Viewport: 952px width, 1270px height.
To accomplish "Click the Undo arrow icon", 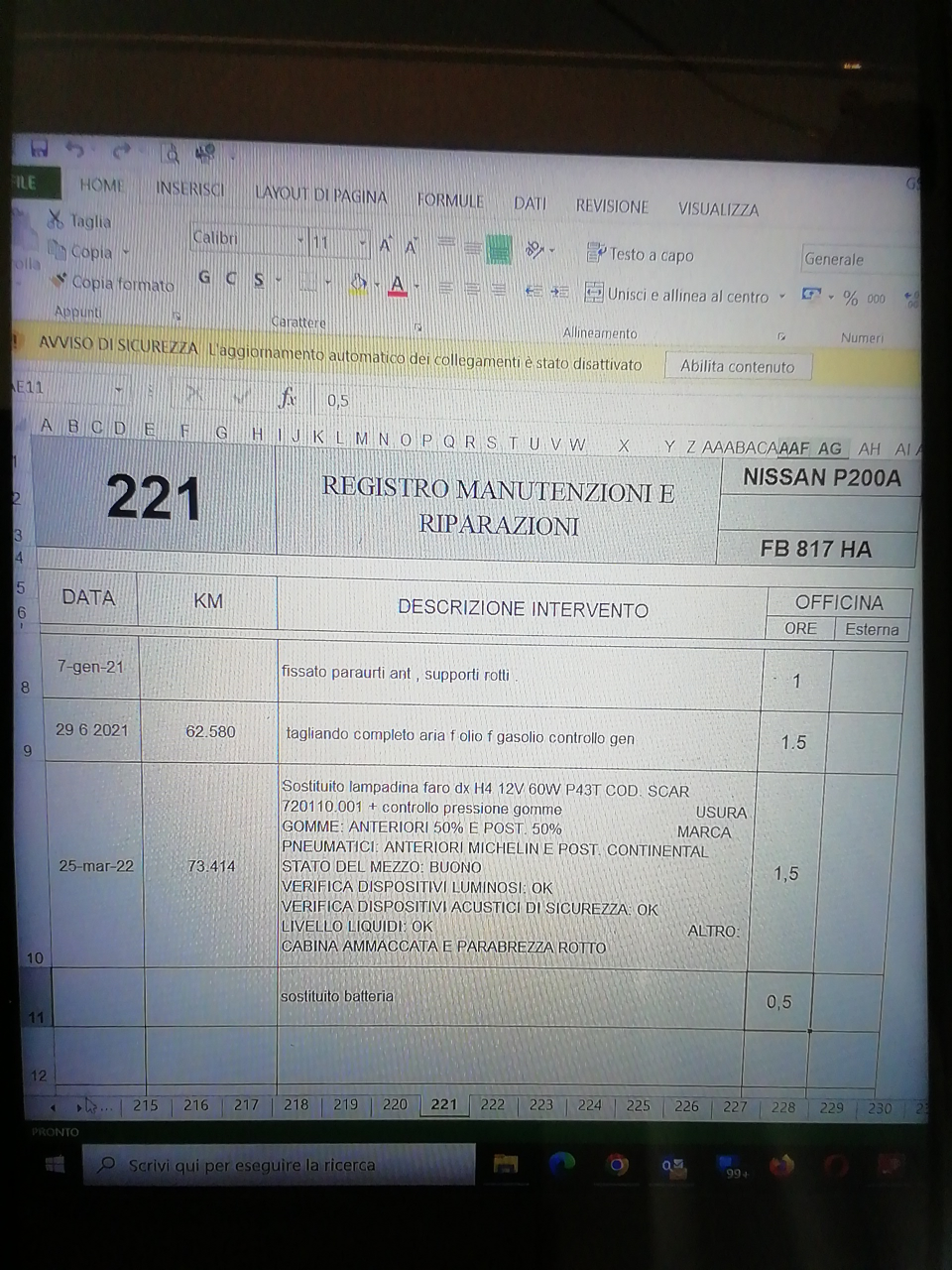I will pos(75,150).
